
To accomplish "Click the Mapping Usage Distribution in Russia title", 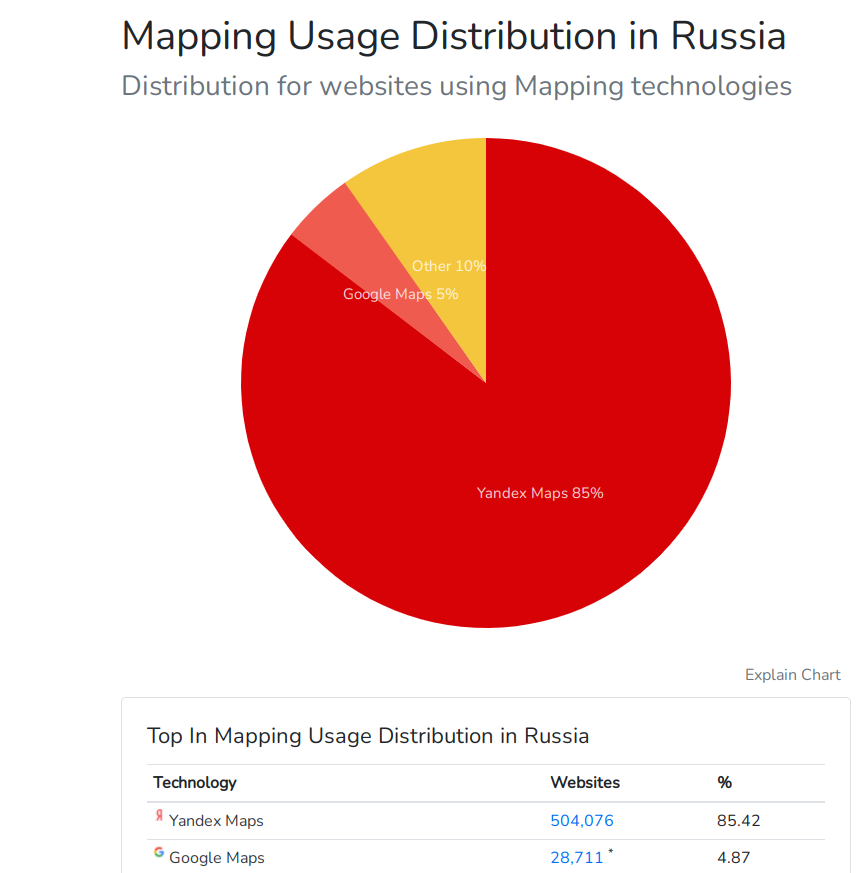I will (453, 36).
